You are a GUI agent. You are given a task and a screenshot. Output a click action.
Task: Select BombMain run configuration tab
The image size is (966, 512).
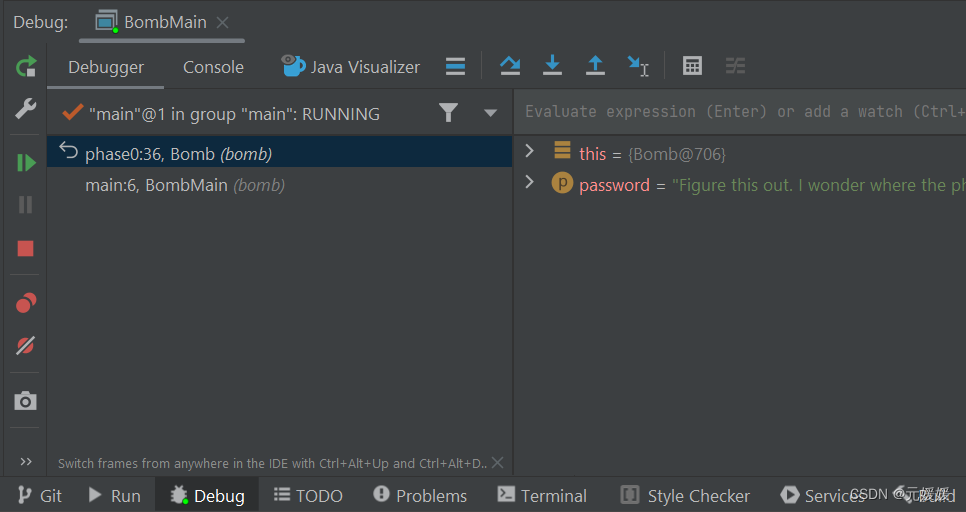point(161,23)
